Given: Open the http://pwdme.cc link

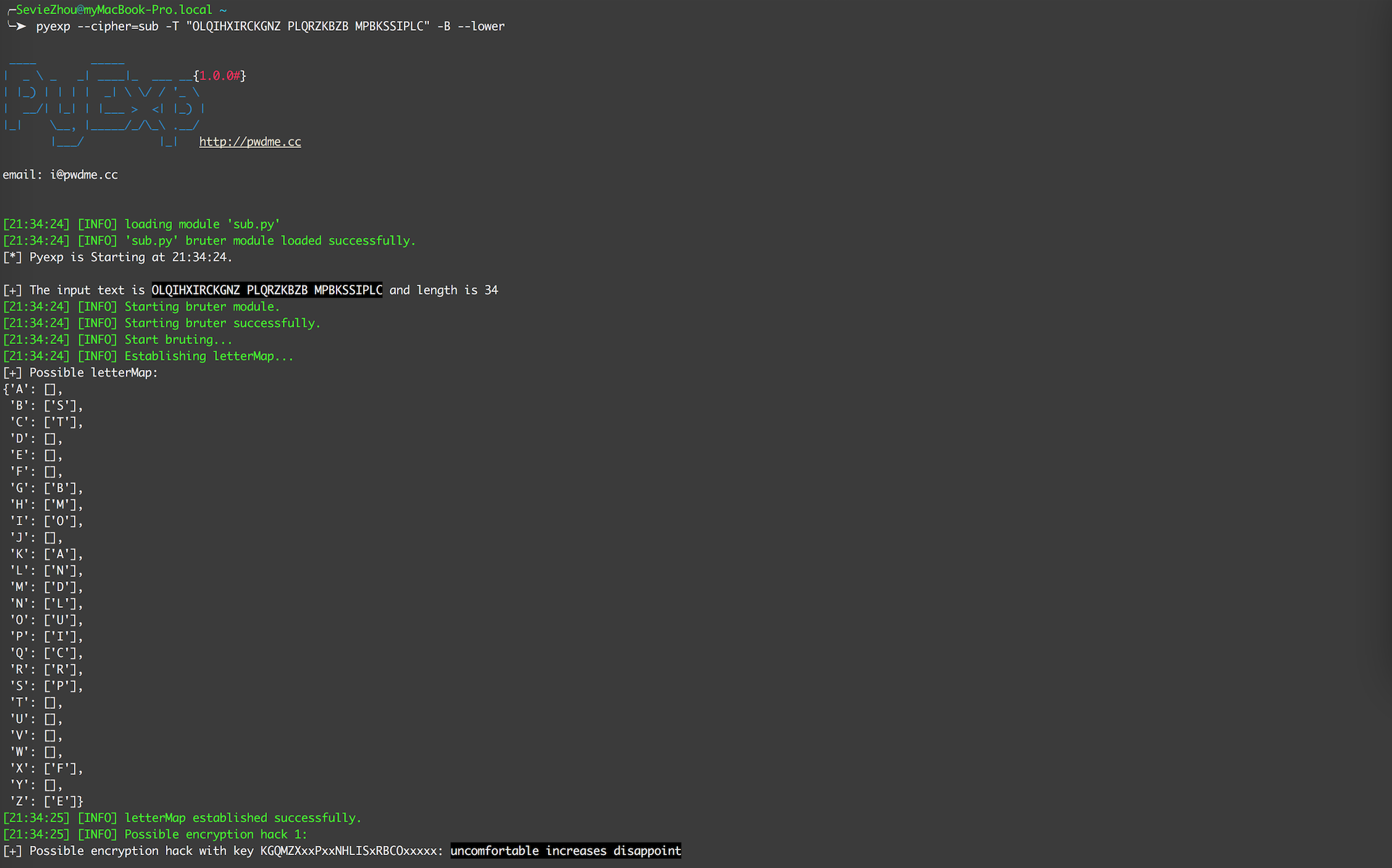Looking at the screenshot, I should pyautogui.click(x=250, y=142).
